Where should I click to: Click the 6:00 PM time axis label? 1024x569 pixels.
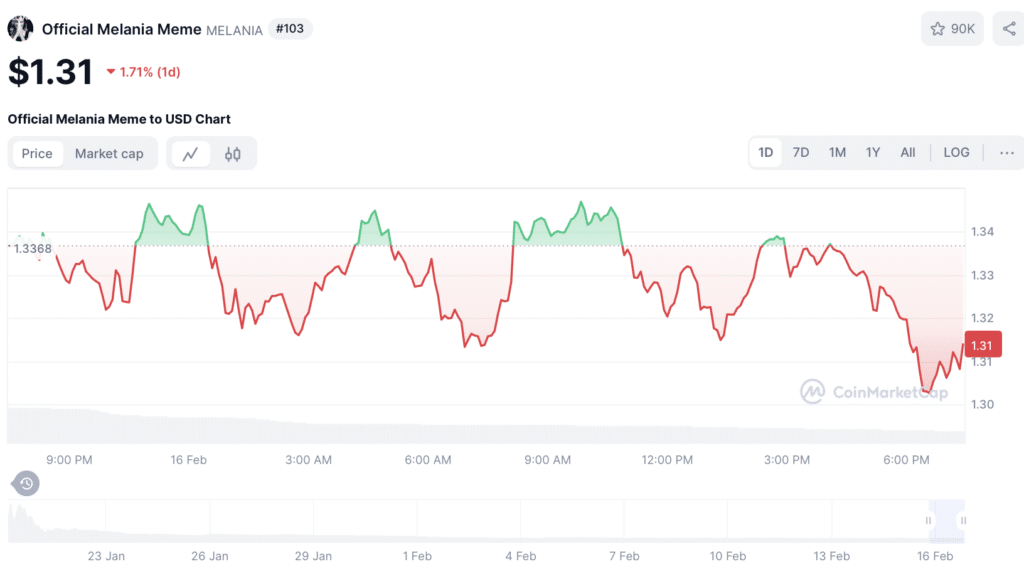(x=906, y=460)
